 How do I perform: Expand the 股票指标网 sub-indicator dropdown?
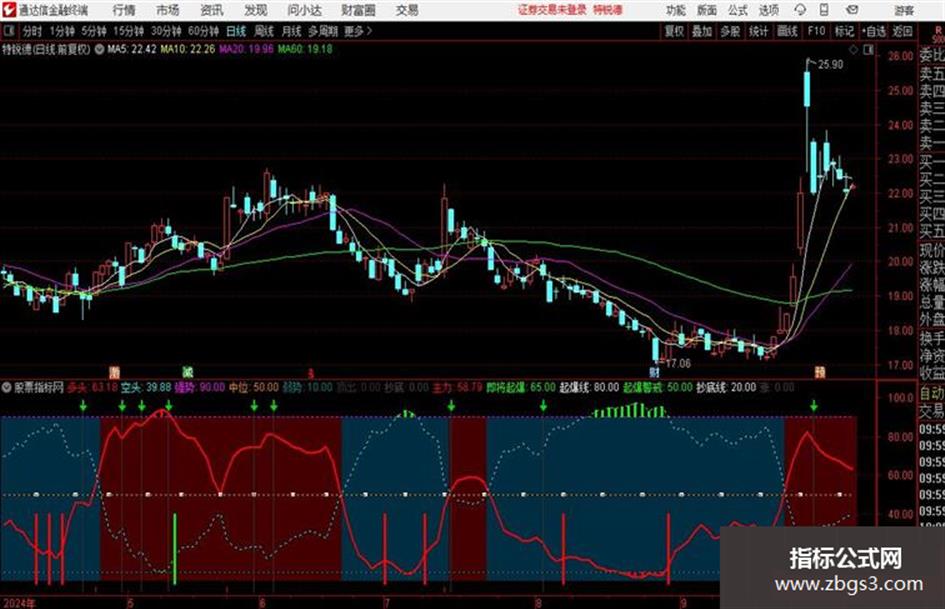7,388
